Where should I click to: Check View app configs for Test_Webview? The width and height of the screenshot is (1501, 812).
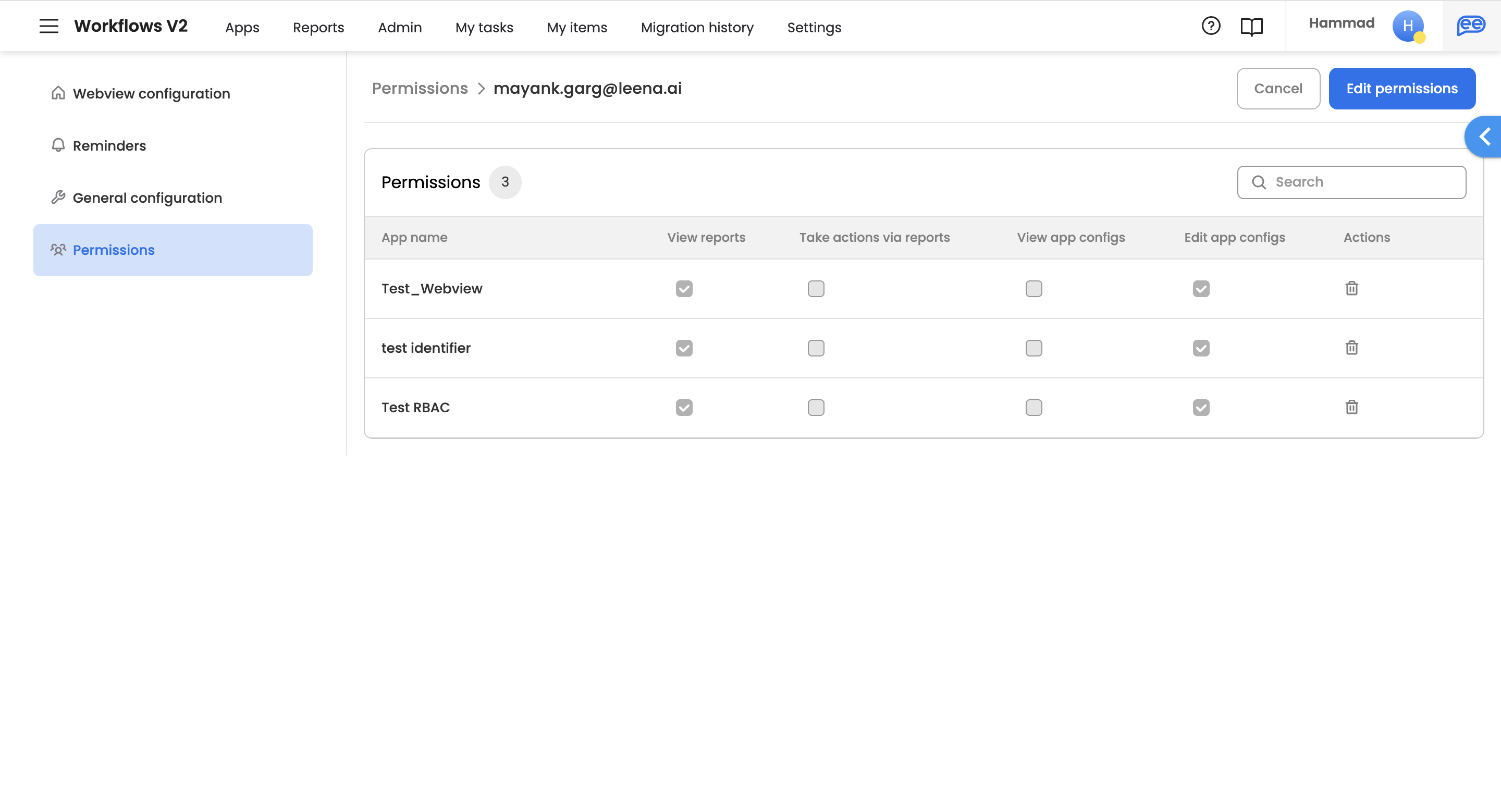pos(1034,289)
